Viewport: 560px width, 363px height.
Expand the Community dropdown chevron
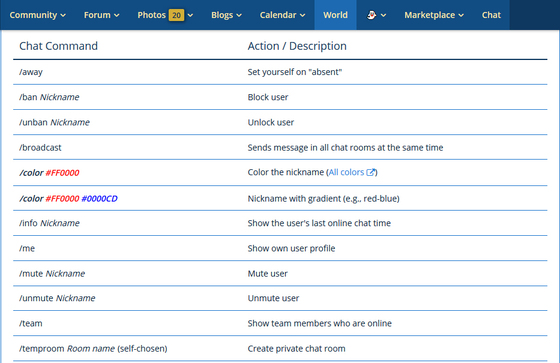point(63,15)
